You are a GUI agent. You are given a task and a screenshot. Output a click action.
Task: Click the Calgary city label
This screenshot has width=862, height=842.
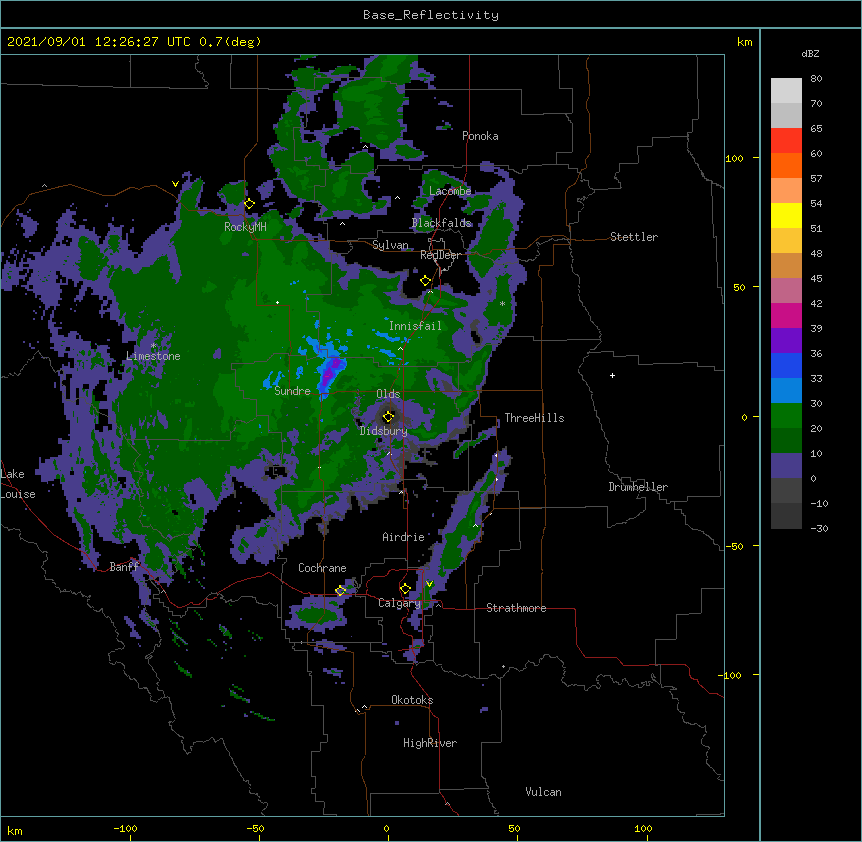399,603
